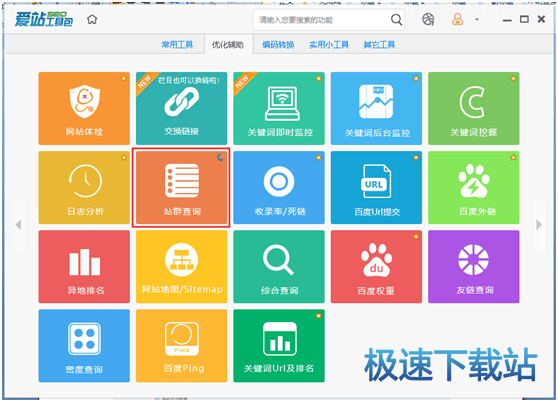Toggle favorite star on 收录率/死链 tile
The width and height of the screenshot is (558, 402).
(318, 157)
